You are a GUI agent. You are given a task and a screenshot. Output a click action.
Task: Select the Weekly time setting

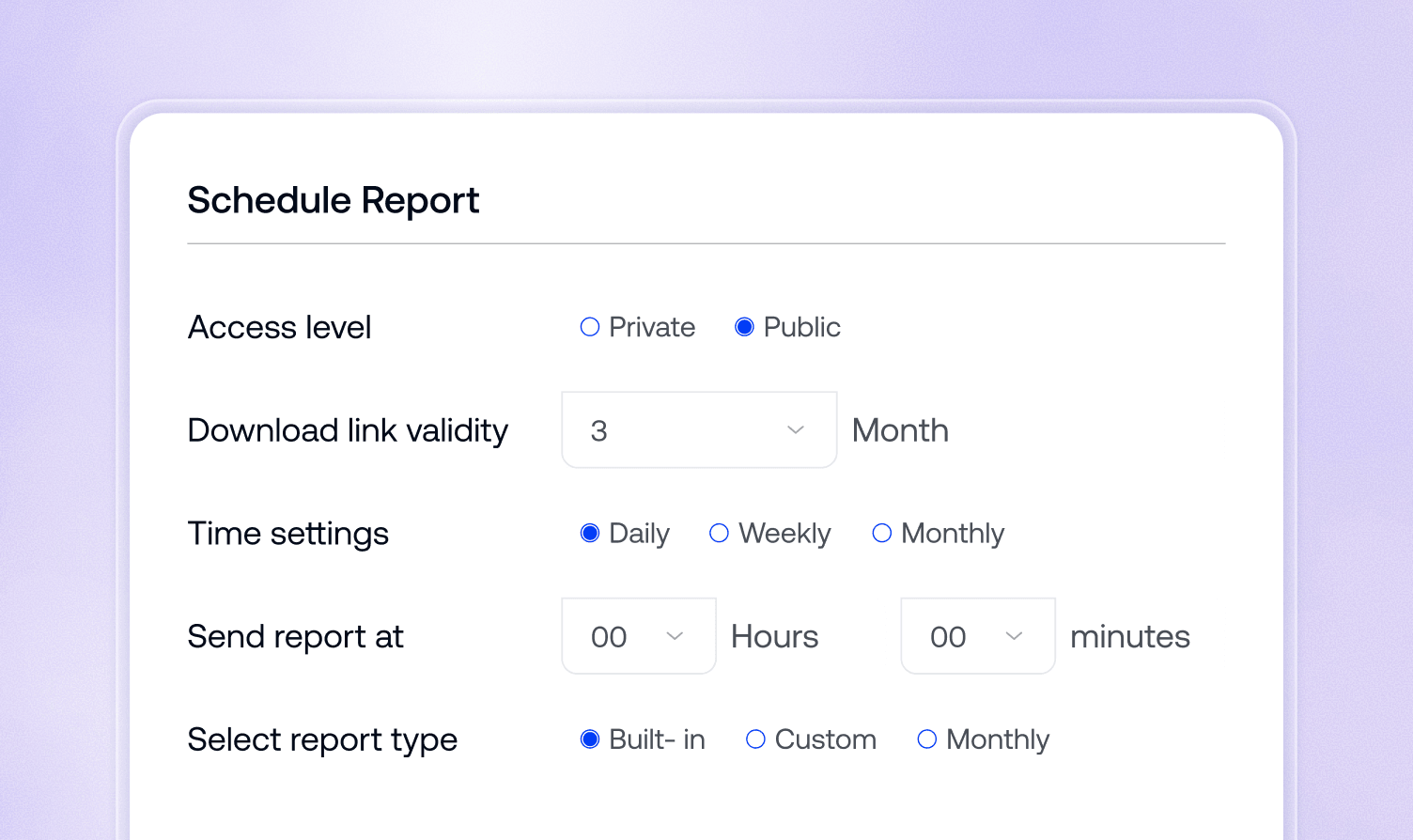tap(719, 534)
